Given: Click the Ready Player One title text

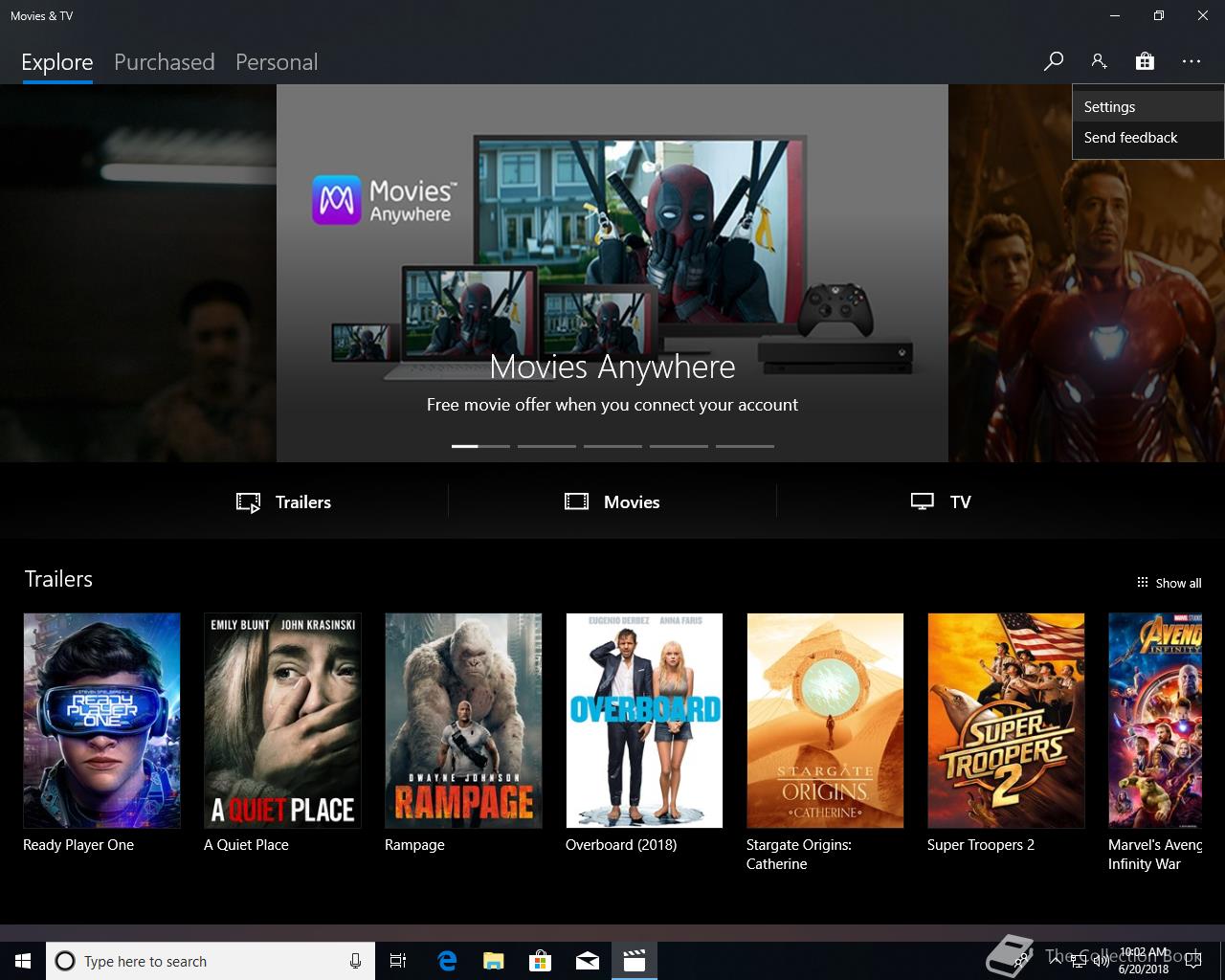Looking at the screenshot, I should 78,845.
